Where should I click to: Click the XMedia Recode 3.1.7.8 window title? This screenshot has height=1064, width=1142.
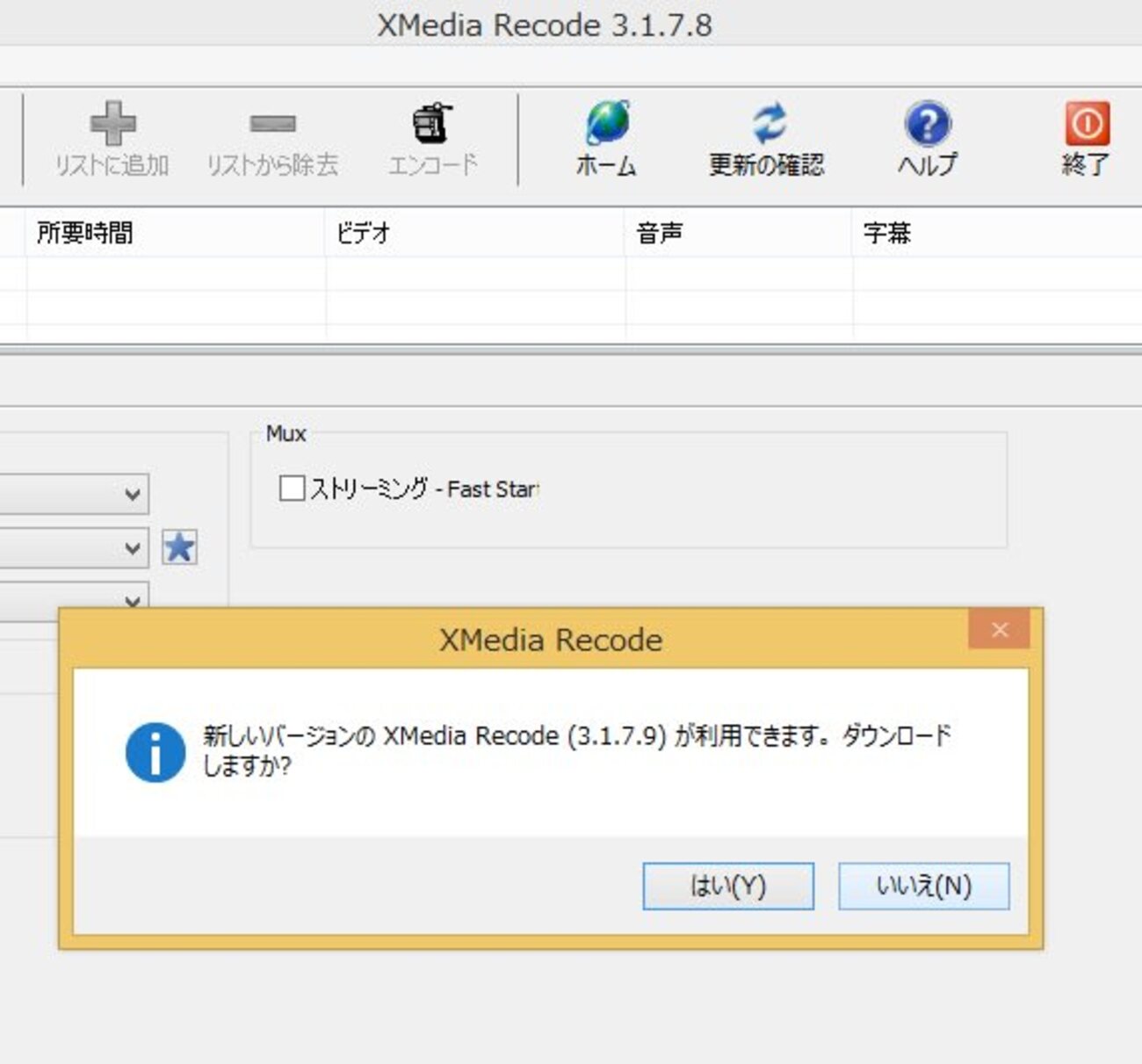pyautogui.click(x=545, y=25)
